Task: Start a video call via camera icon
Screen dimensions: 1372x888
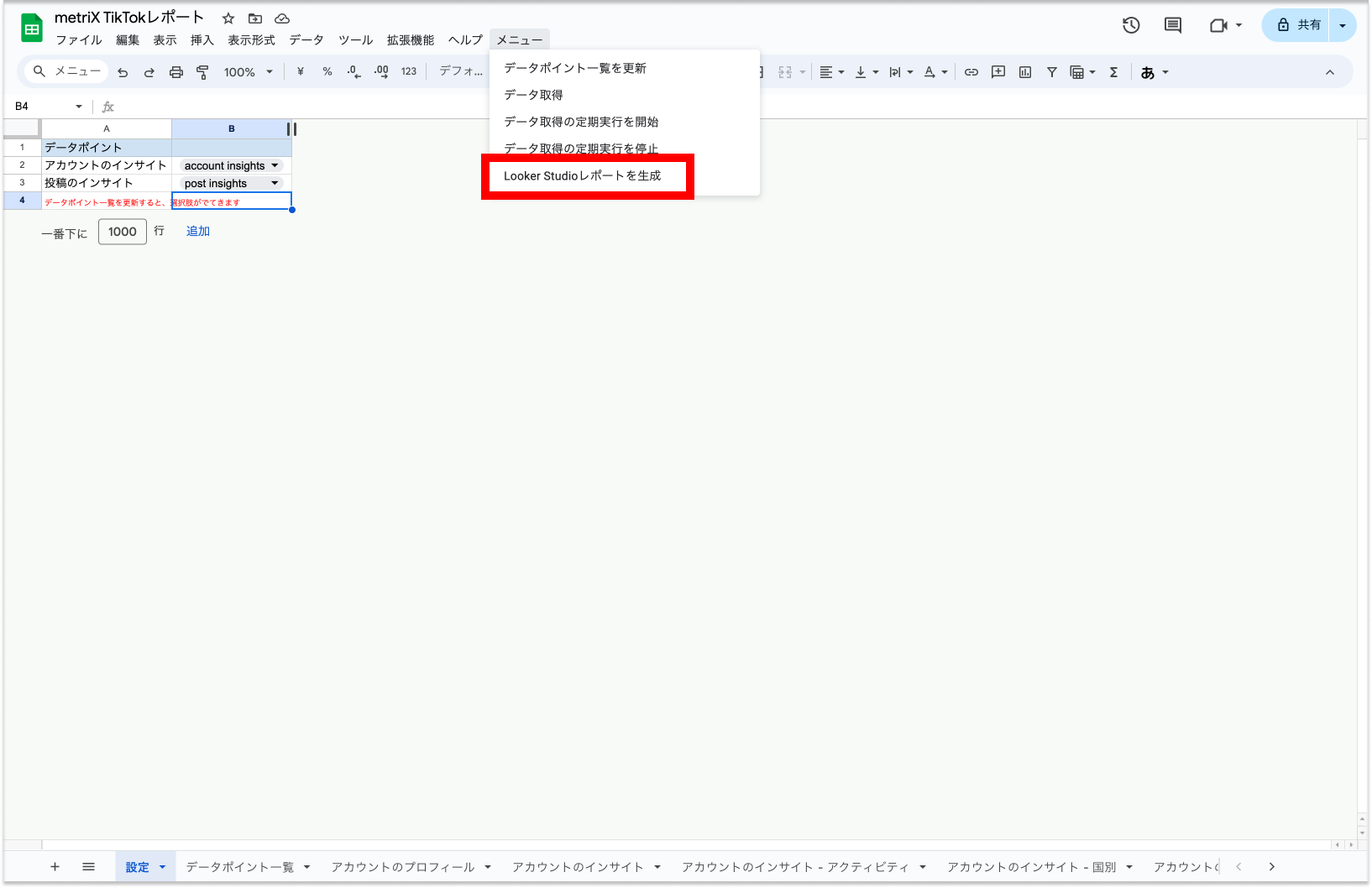Action: click(x=1218, y=25)
